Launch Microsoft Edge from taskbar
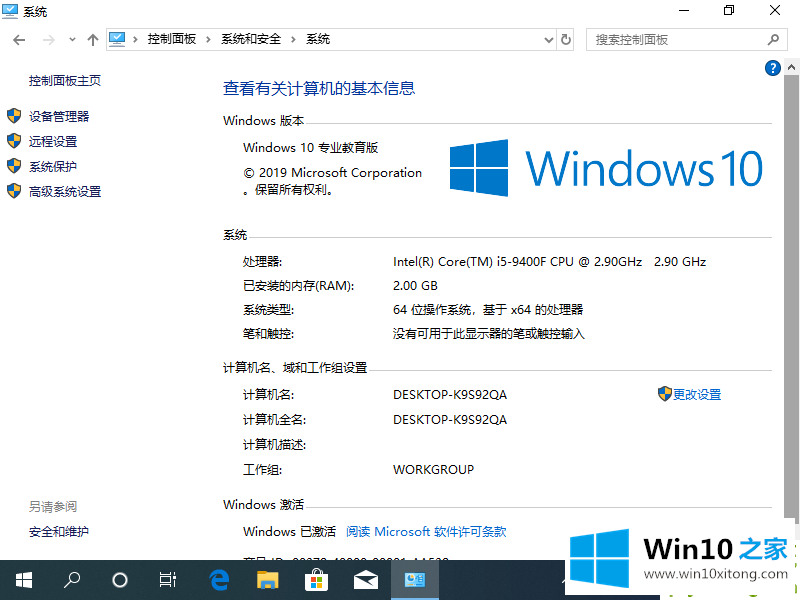 point(219,580)
